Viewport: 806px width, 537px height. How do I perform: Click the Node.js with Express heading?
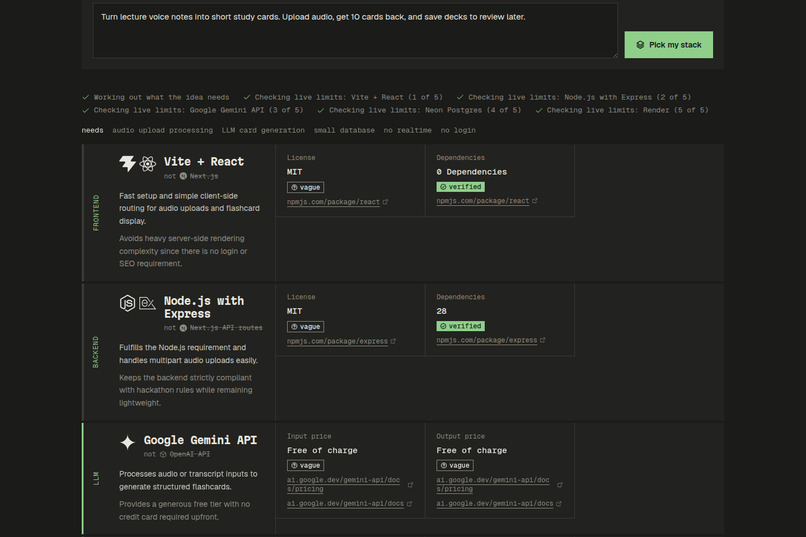coord(204,307)
